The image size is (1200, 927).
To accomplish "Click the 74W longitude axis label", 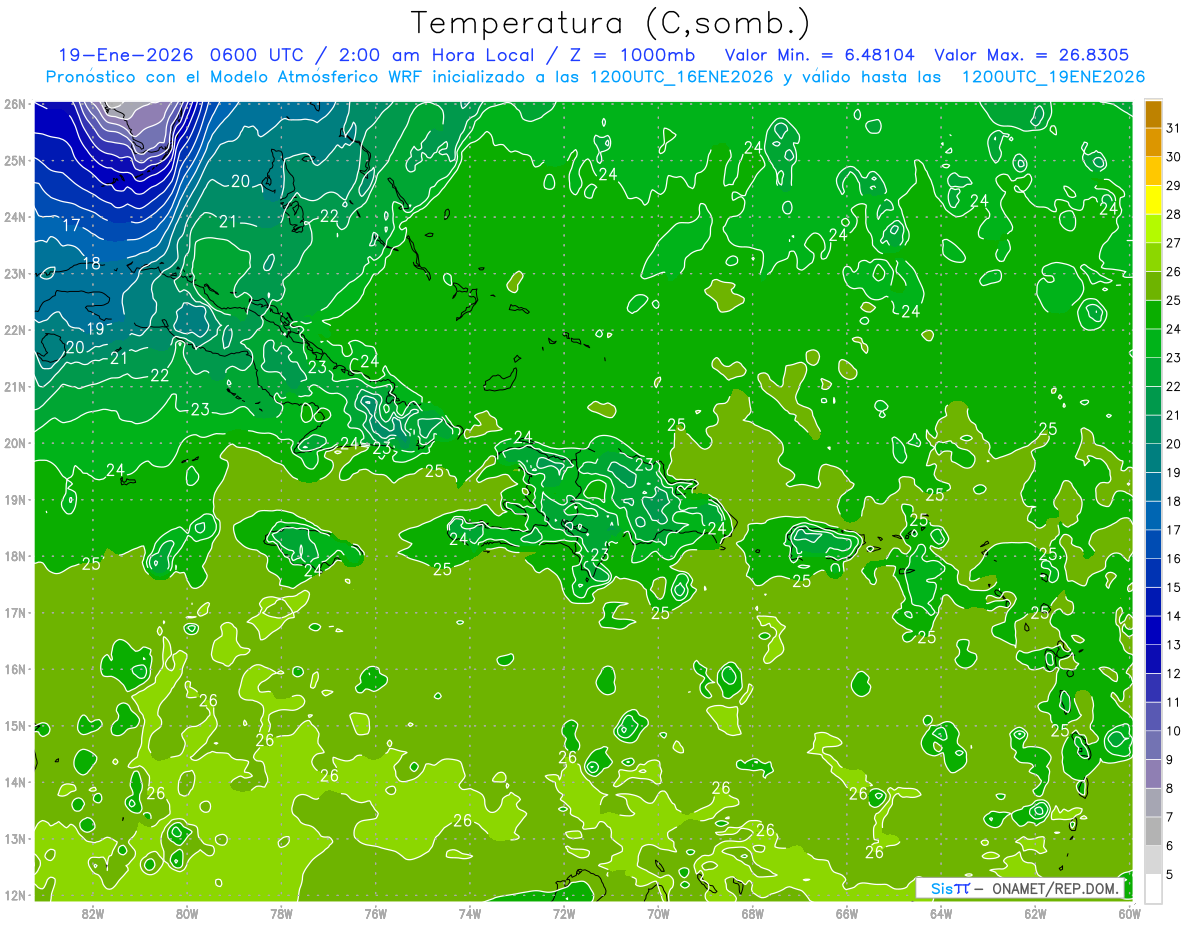I will pyautogui.click(x=469, y=913).
